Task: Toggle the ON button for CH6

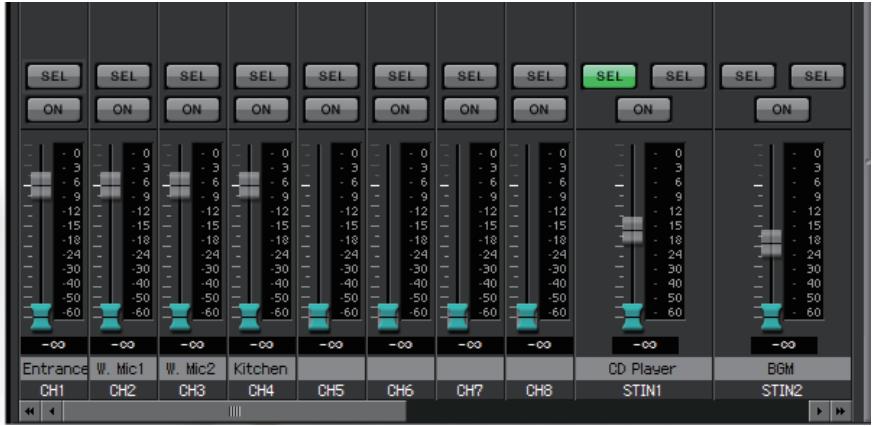Action: 400,109
